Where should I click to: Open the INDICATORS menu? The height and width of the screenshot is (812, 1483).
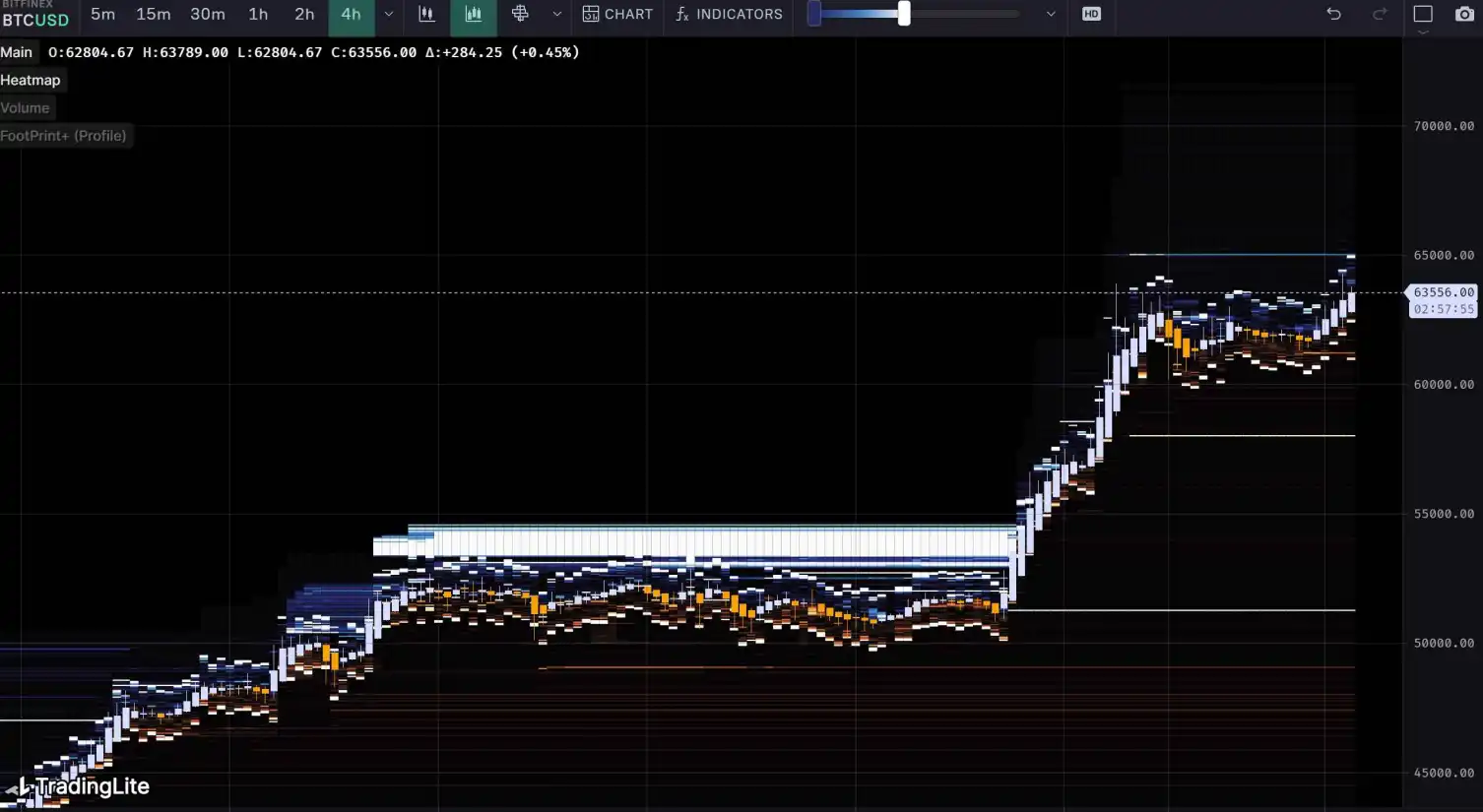(x=729, y=14)
